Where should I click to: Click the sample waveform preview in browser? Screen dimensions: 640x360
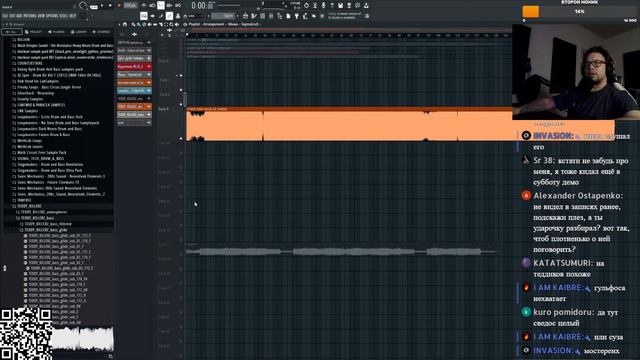pos(83,338)
